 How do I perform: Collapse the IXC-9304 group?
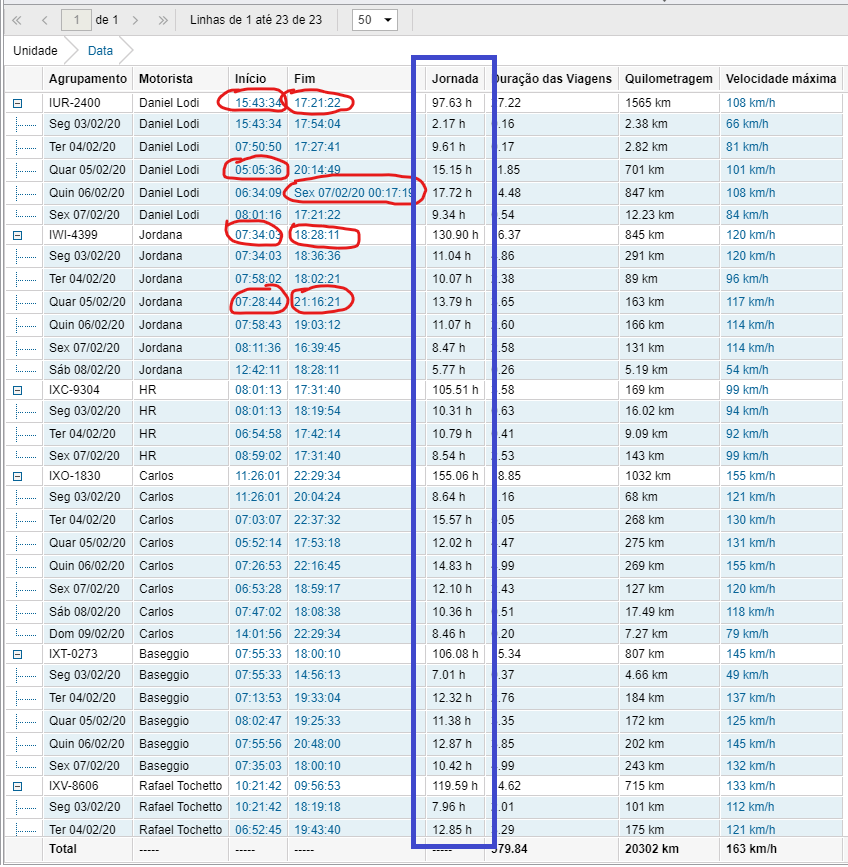coord(17,390)
